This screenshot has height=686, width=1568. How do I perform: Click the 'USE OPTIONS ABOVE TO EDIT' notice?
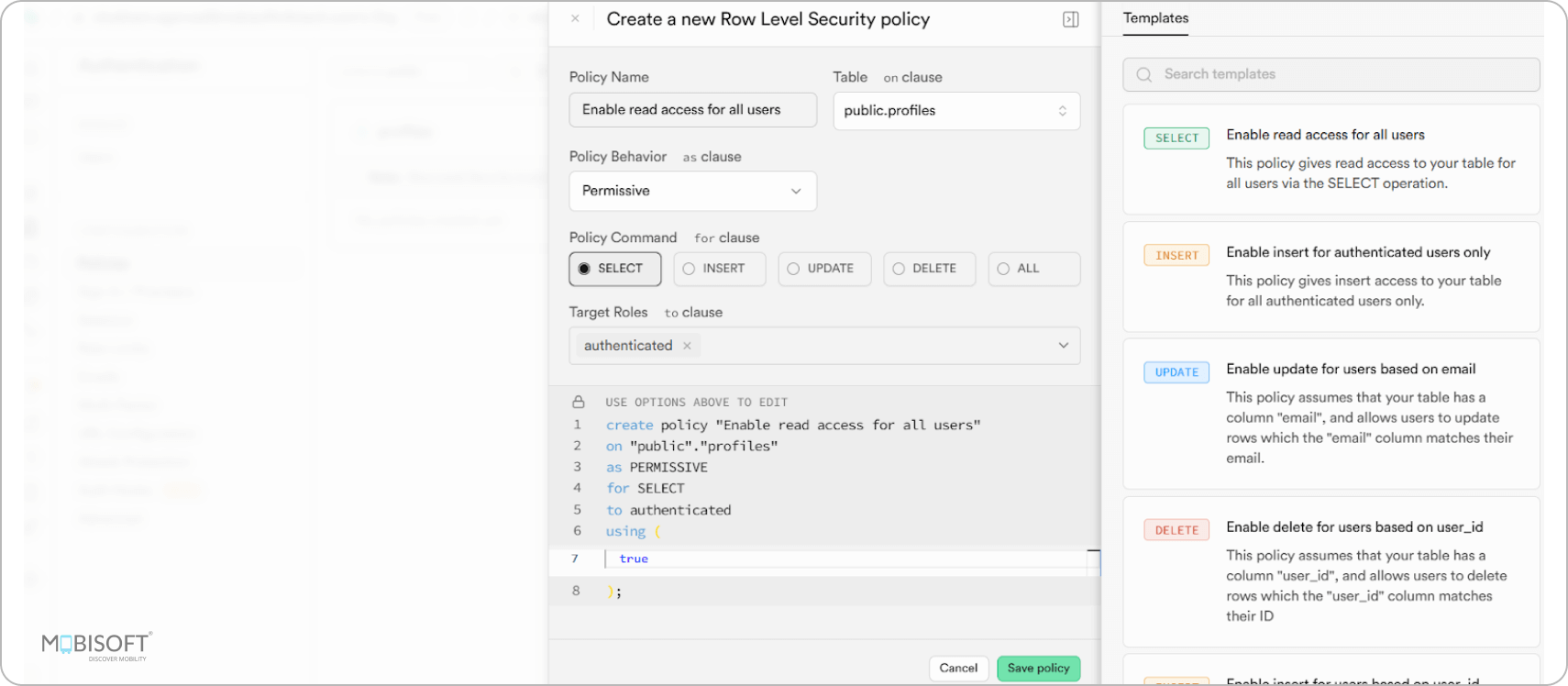coord(696,402)
